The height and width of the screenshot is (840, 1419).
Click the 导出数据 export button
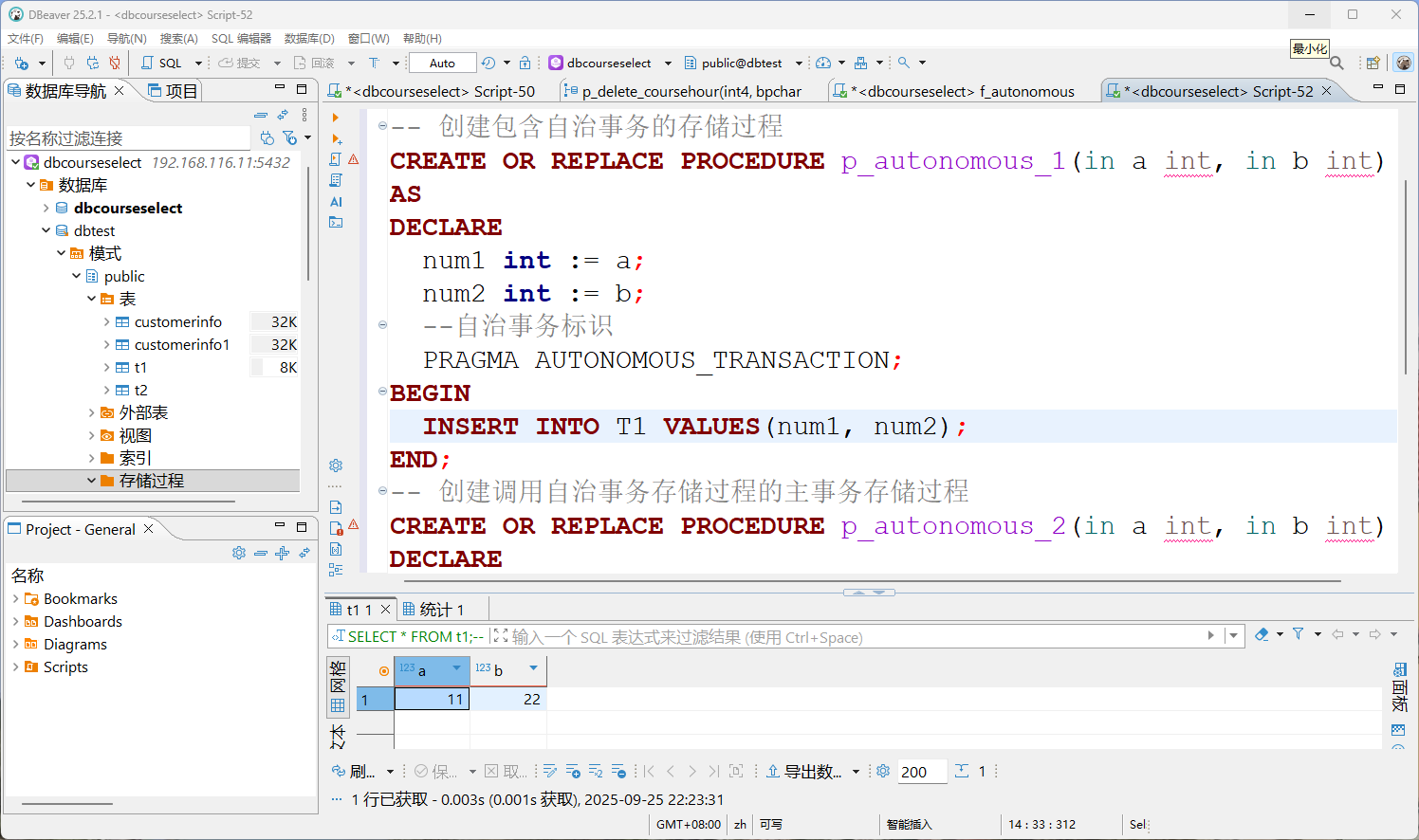click(803, 772)
